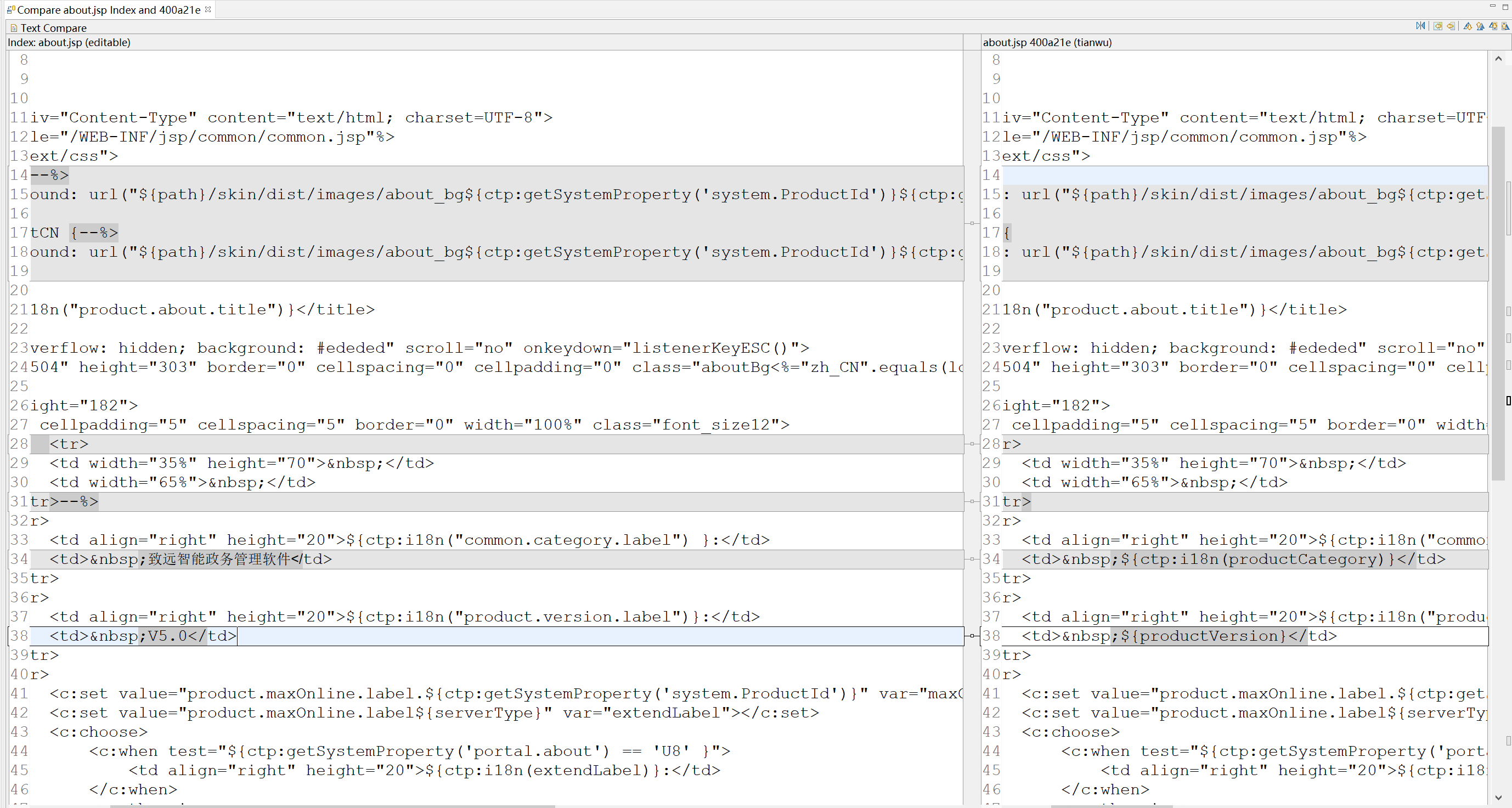The image size is (1512, 808).
Task: Place cursor in left line 38 V5.0 text
Action: coord(167,636)
